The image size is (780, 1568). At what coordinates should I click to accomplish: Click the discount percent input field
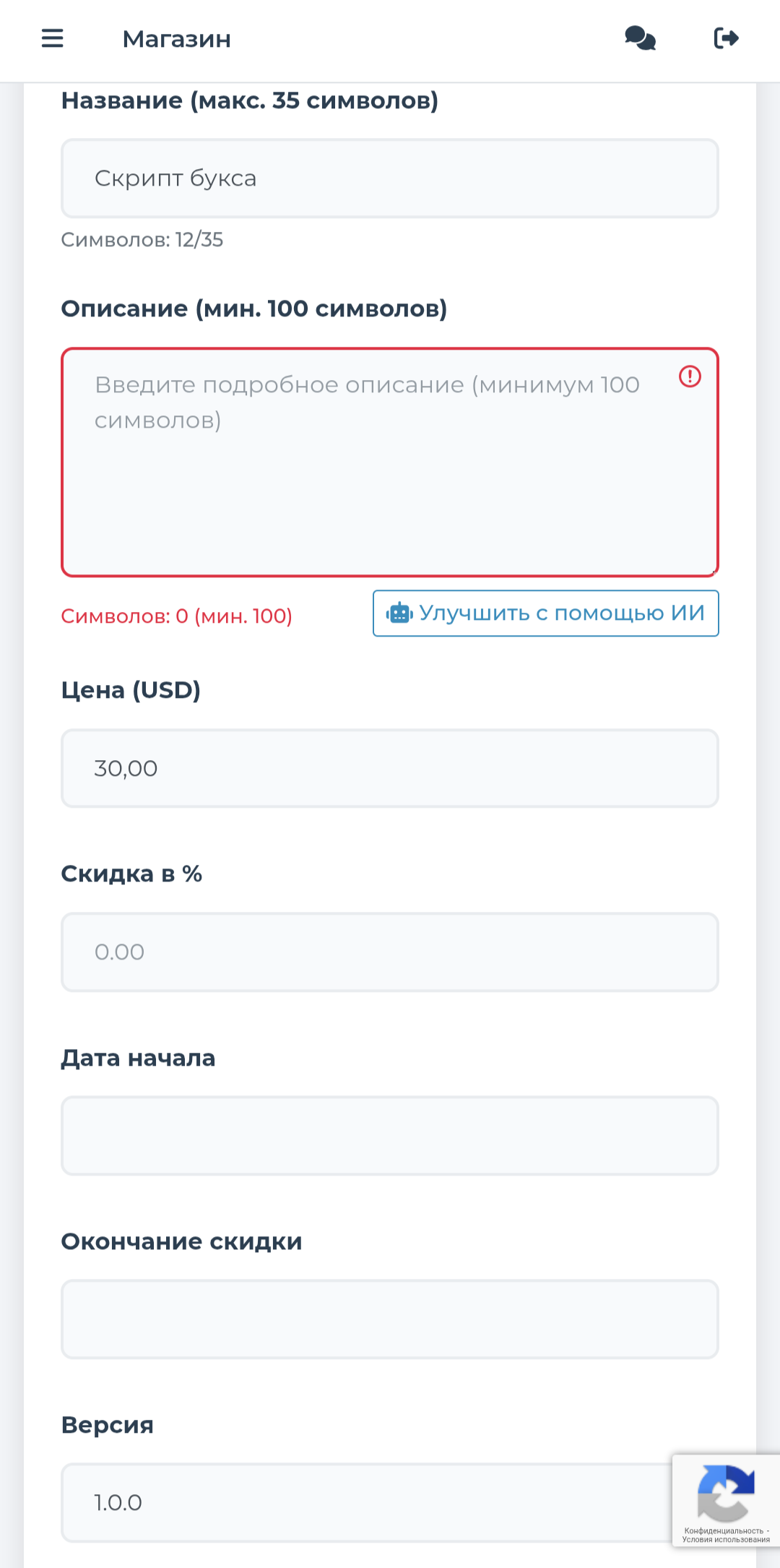390,952
